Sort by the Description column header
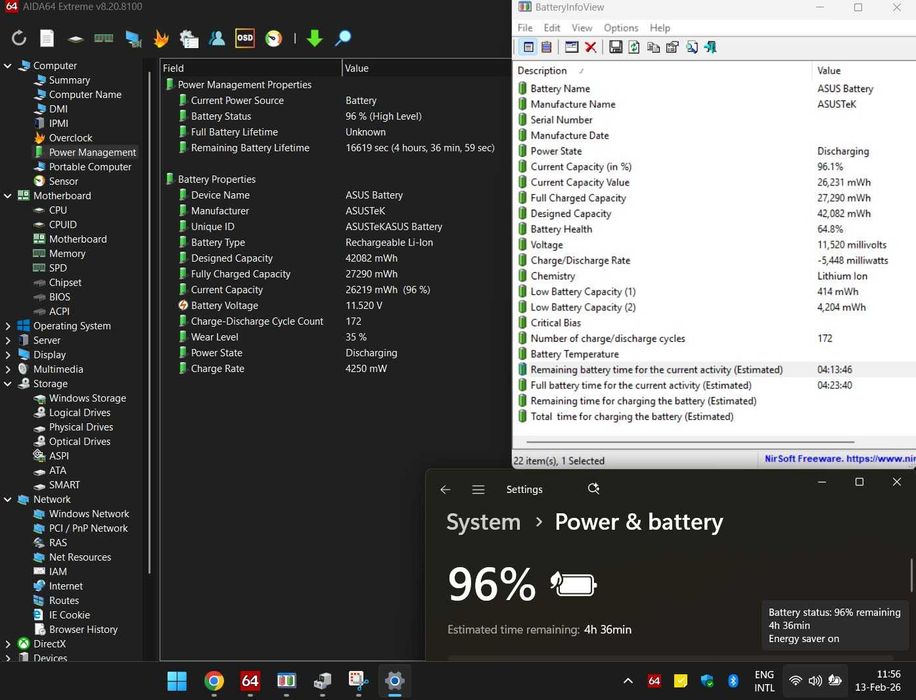This screenshot has width=916, height=700. point(543,71)
